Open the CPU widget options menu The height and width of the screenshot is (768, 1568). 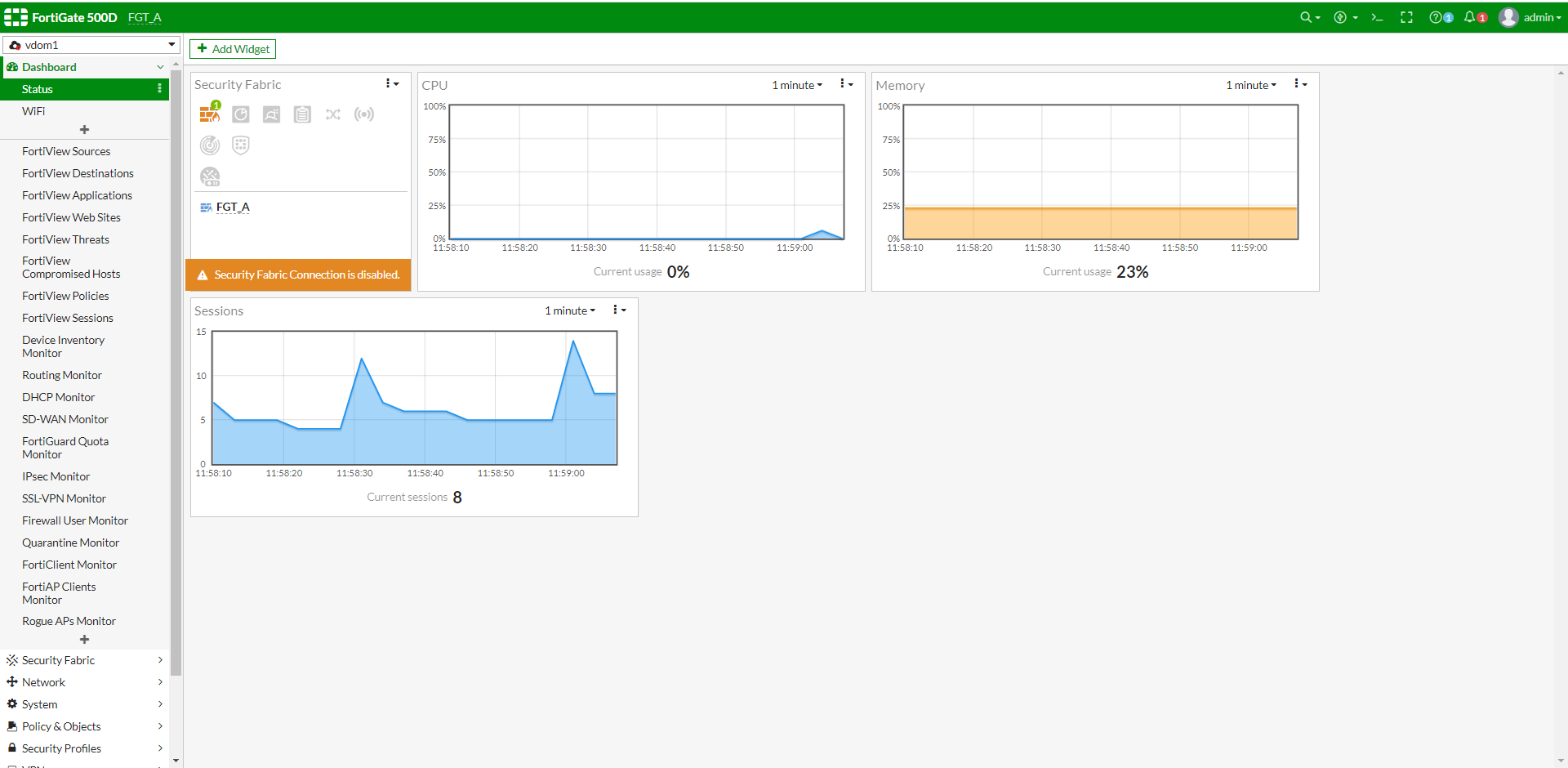coord(846,84)
